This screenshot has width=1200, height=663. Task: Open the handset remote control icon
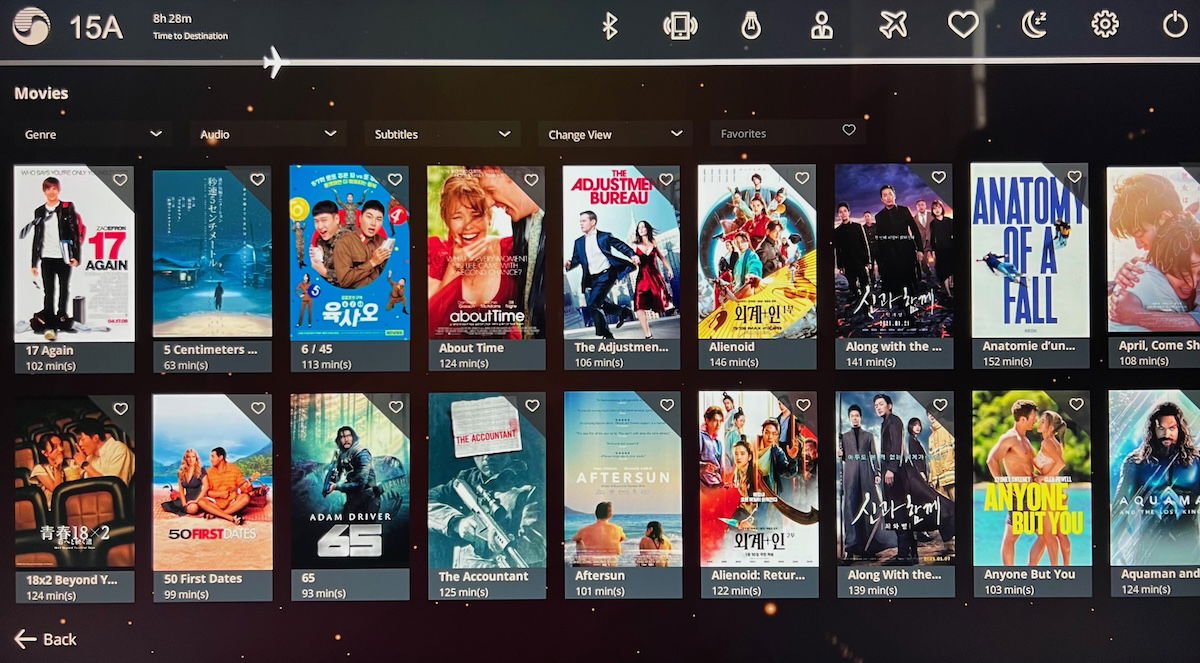pyautogui.click(x=680, y=25)
